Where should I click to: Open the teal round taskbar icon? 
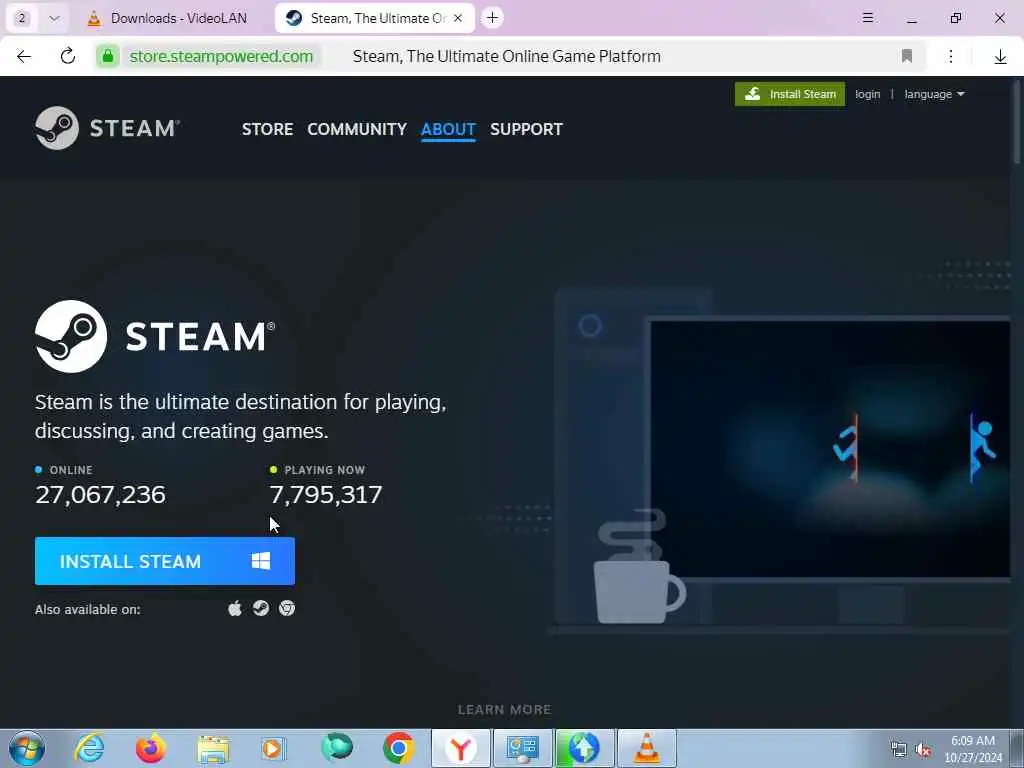(x=337, y=747)
